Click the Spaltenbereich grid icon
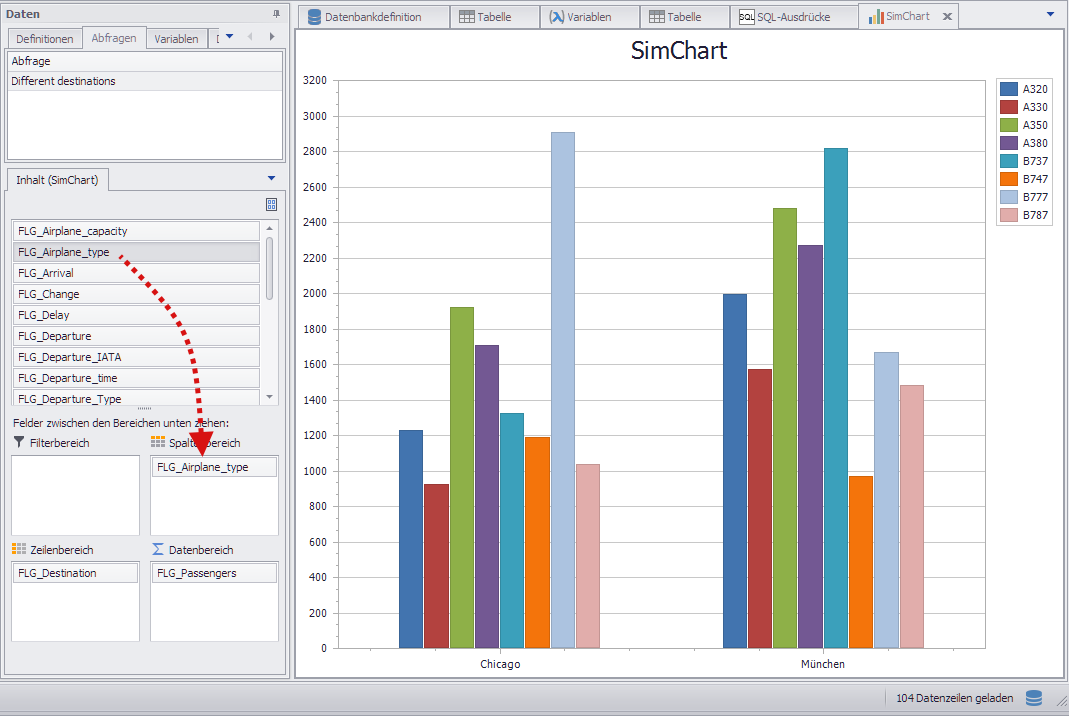Viewport: 1069px width, 716px height. tap(158, 442)
